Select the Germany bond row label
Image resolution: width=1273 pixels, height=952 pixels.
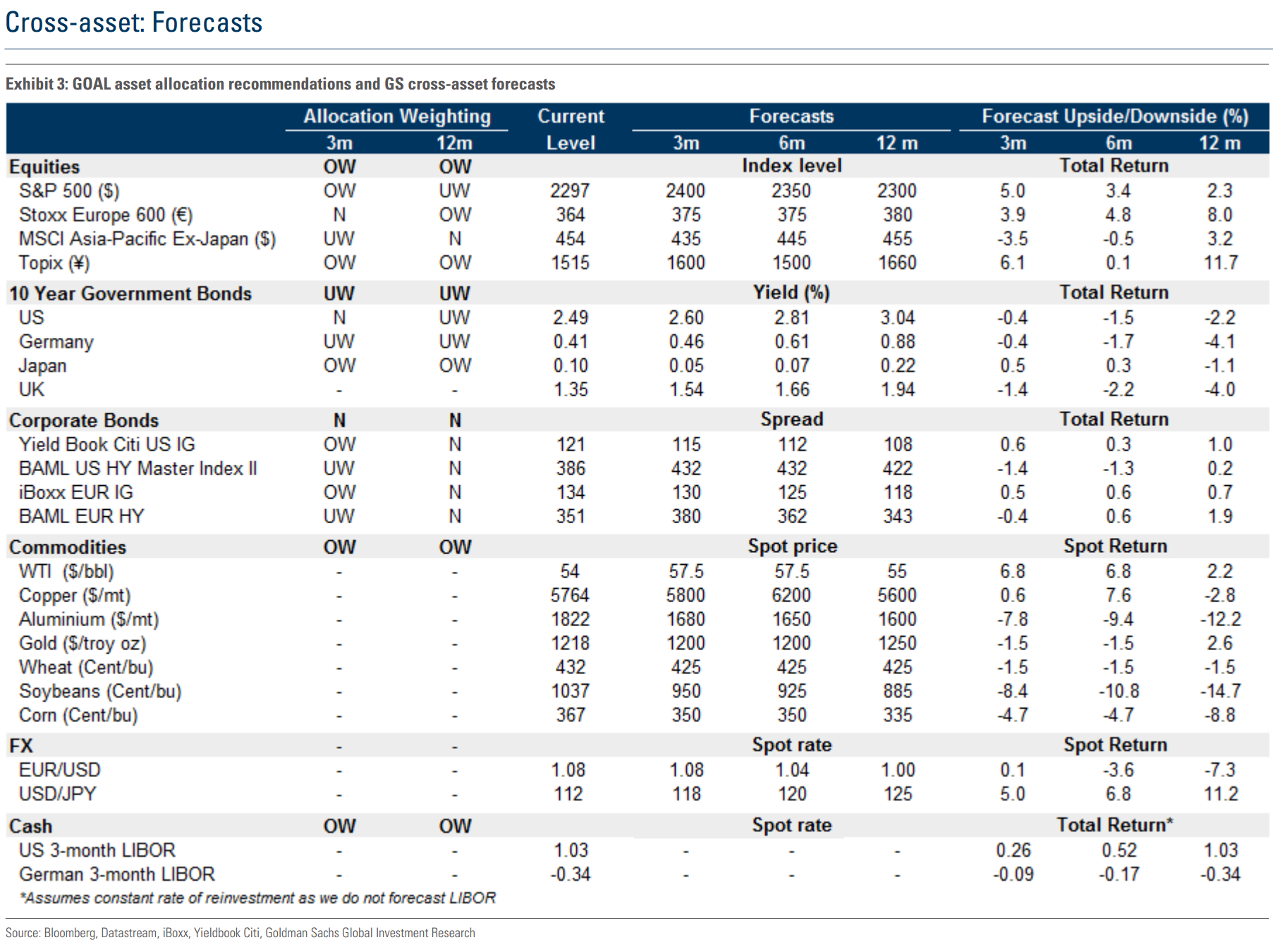tap(56, 342)
